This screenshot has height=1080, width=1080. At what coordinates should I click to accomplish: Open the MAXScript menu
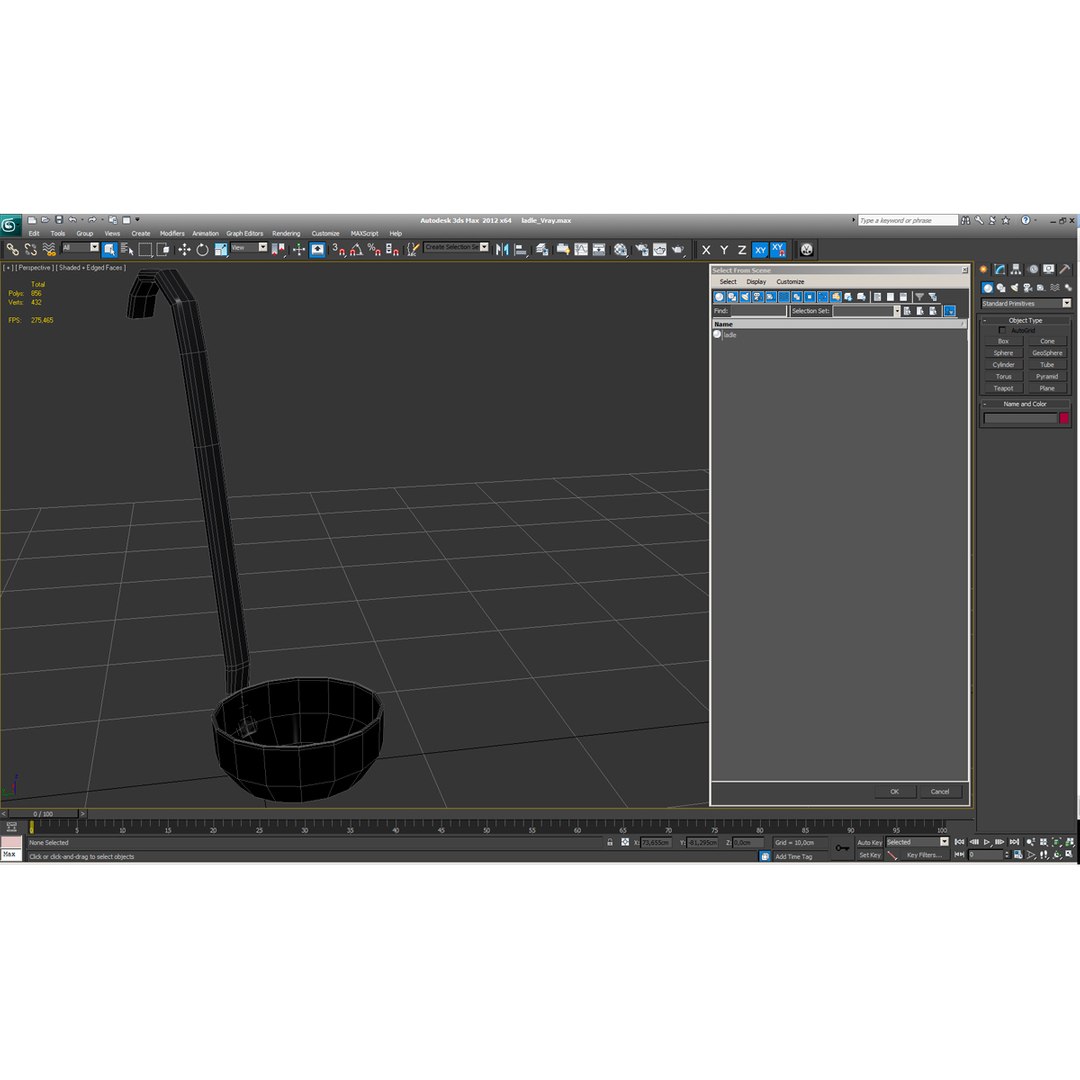[364, 233]
